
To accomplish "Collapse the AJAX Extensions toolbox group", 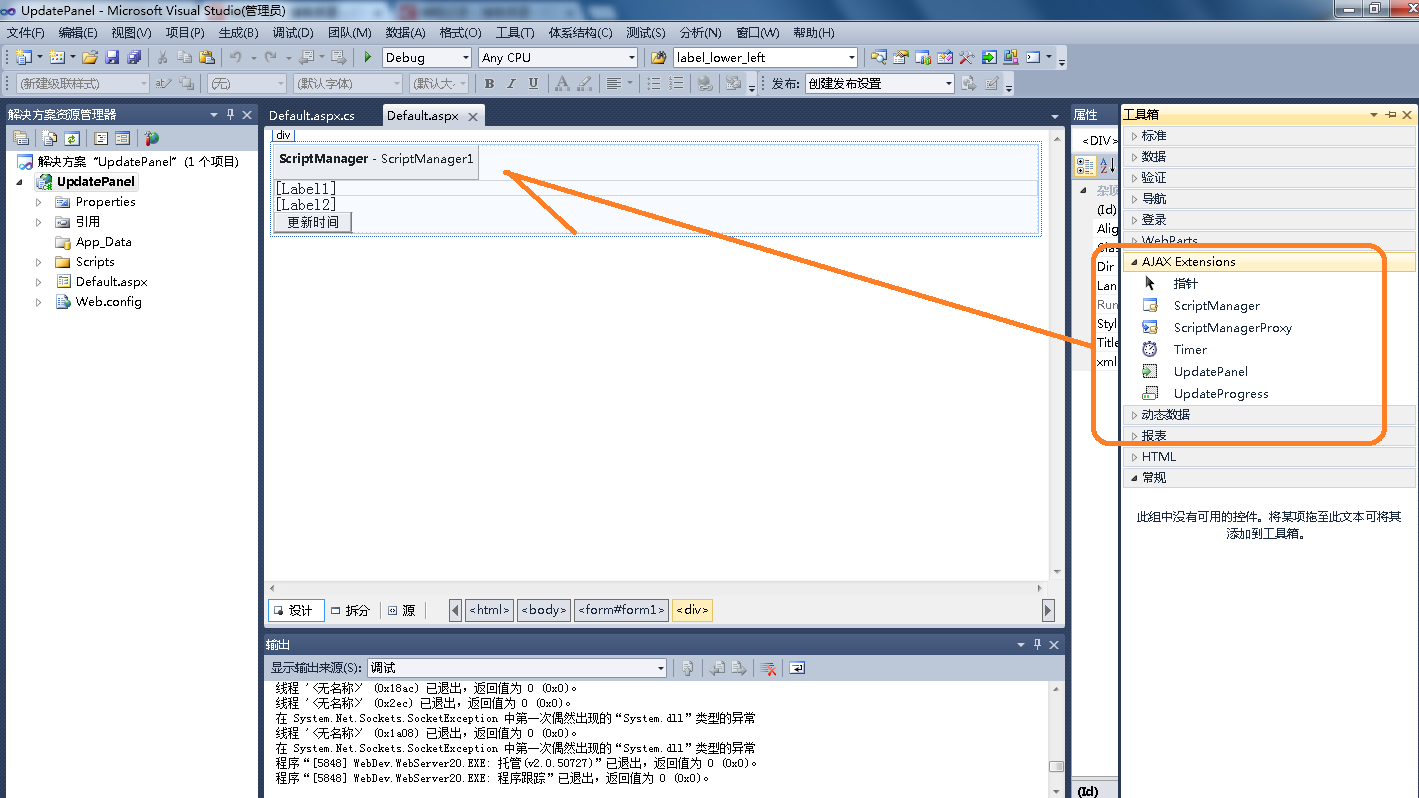I will [x=1134, y=262].
